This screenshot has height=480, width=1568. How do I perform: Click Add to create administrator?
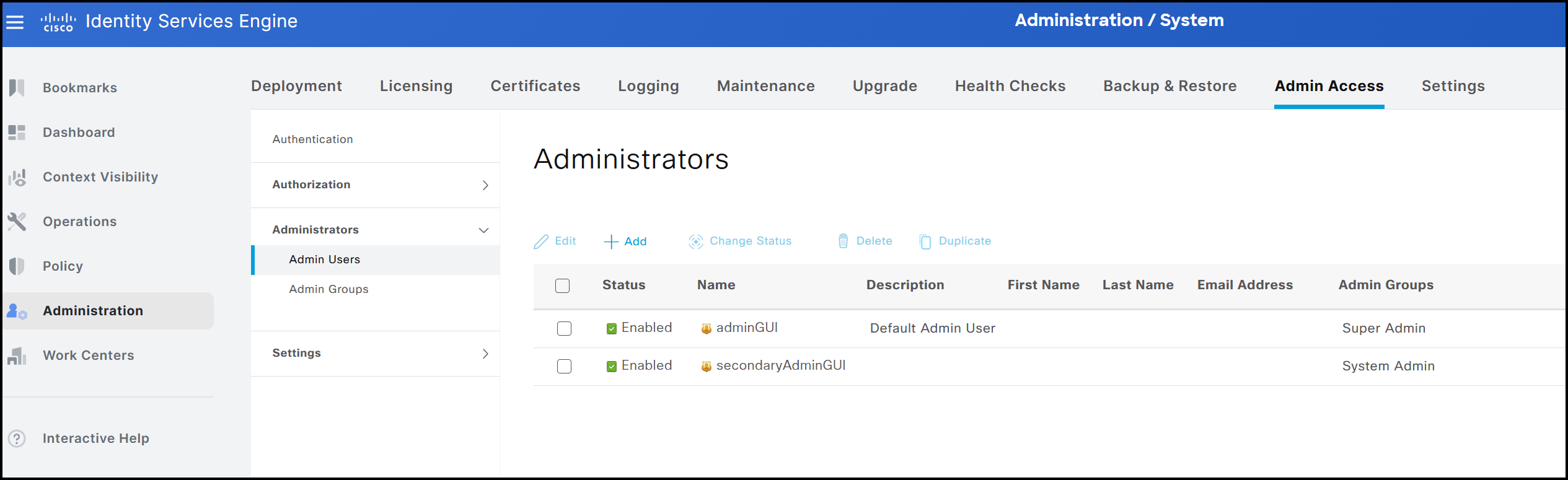coord(625,242)
